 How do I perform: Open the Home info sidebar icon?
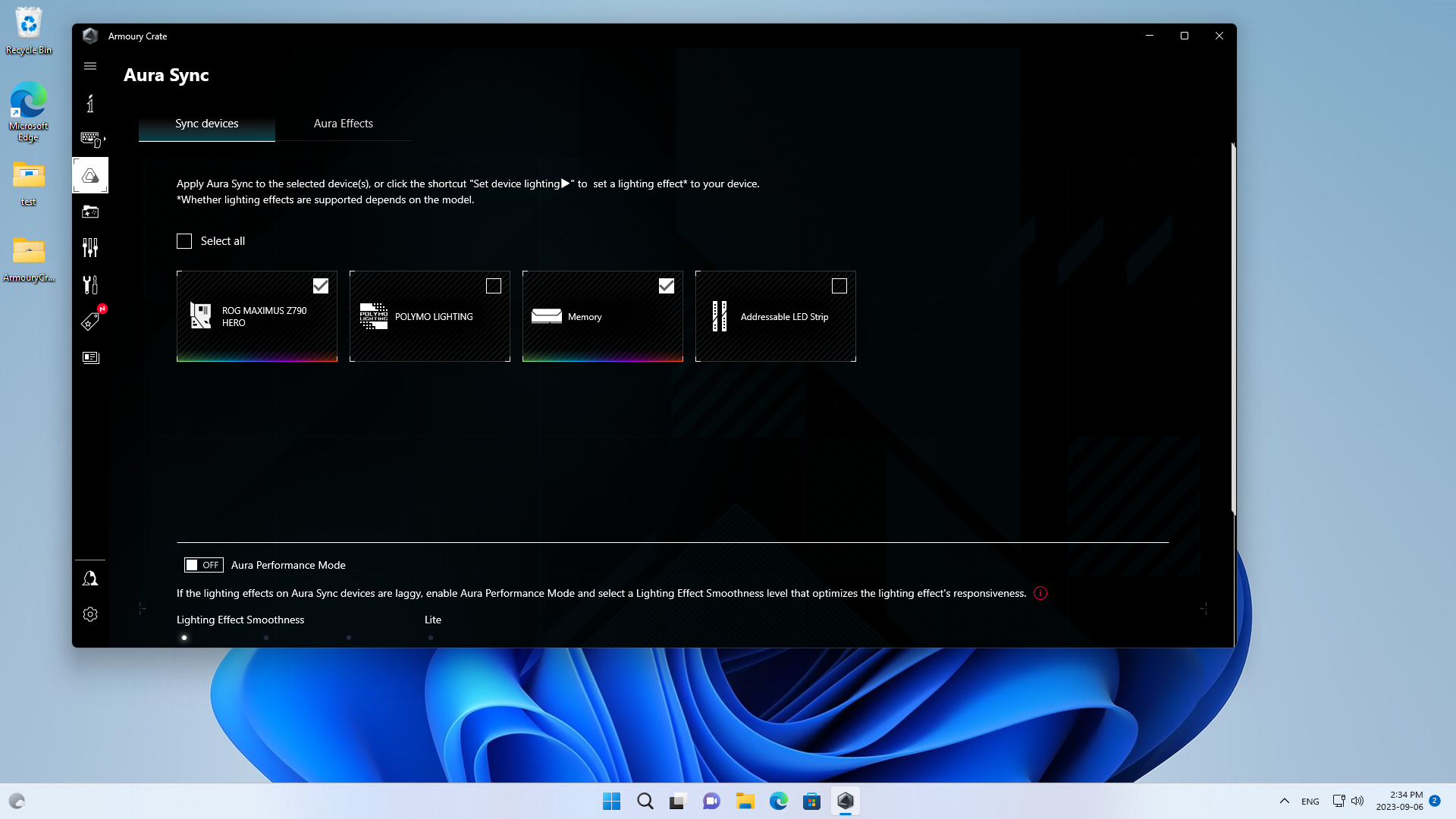(x=90, y=103)
